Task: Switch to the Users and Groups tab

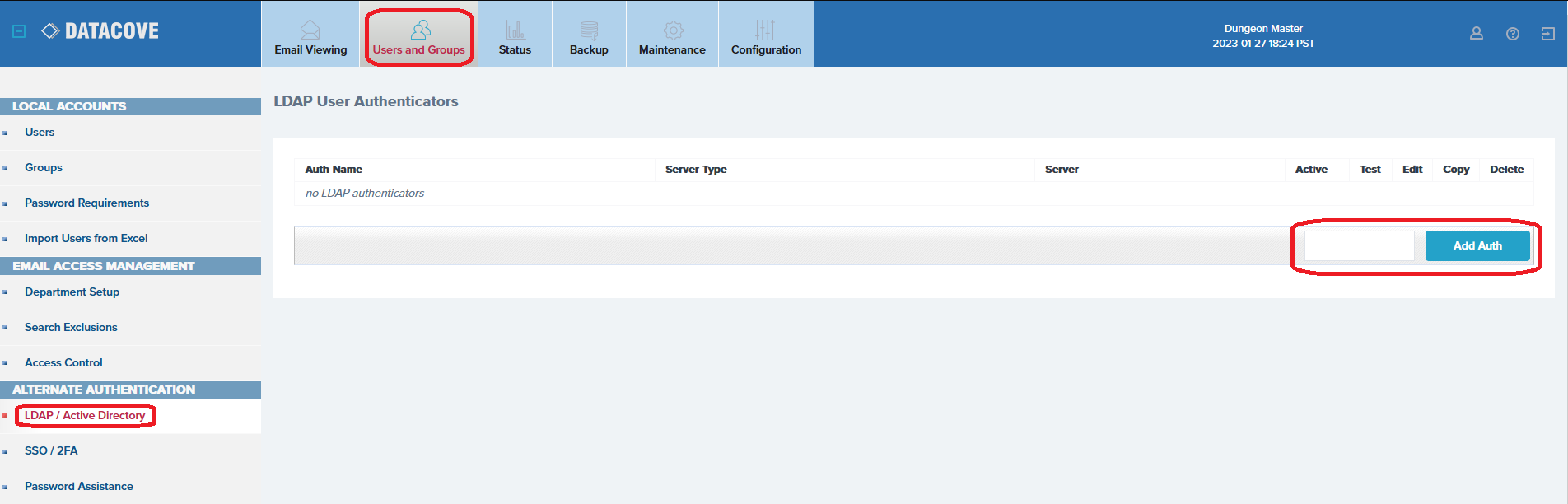Action: (418, 38)
